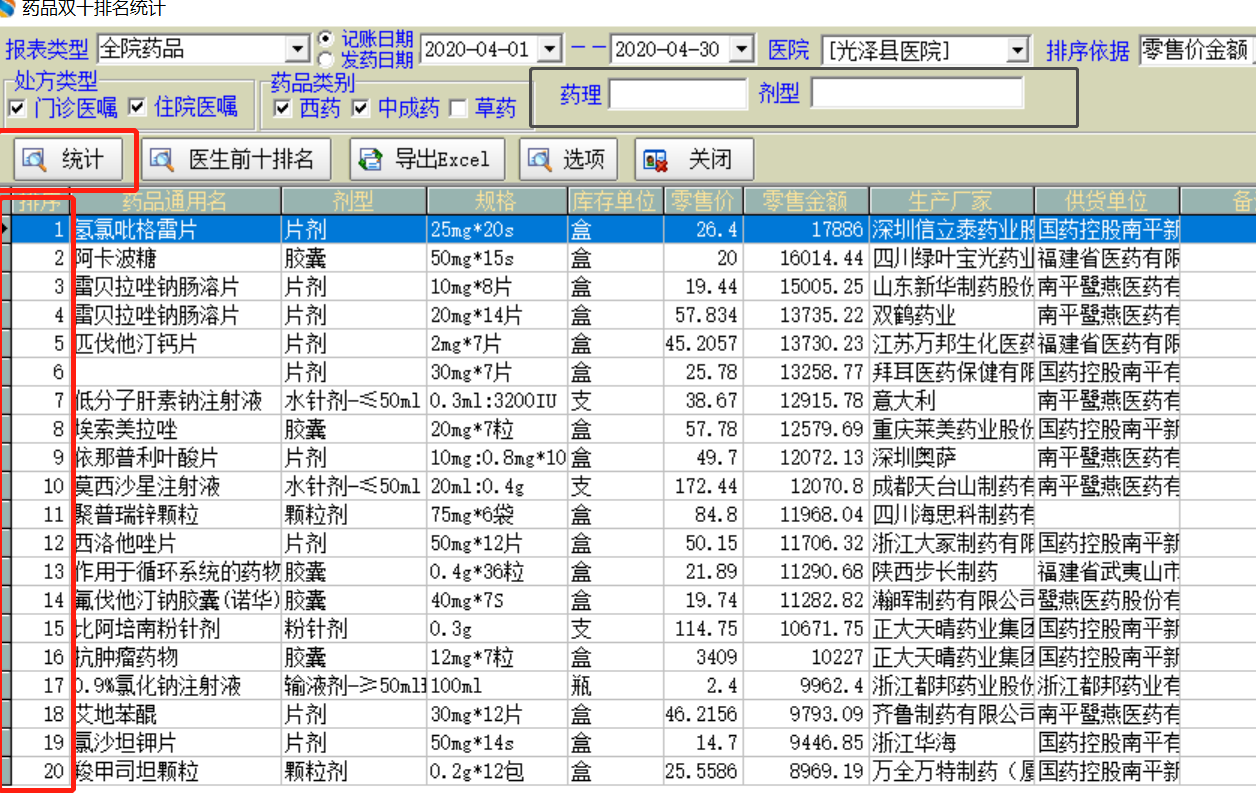1256x796 pixels.
Task: Click the 依那普利叶酸片 cell
Action: coord(176,458)
